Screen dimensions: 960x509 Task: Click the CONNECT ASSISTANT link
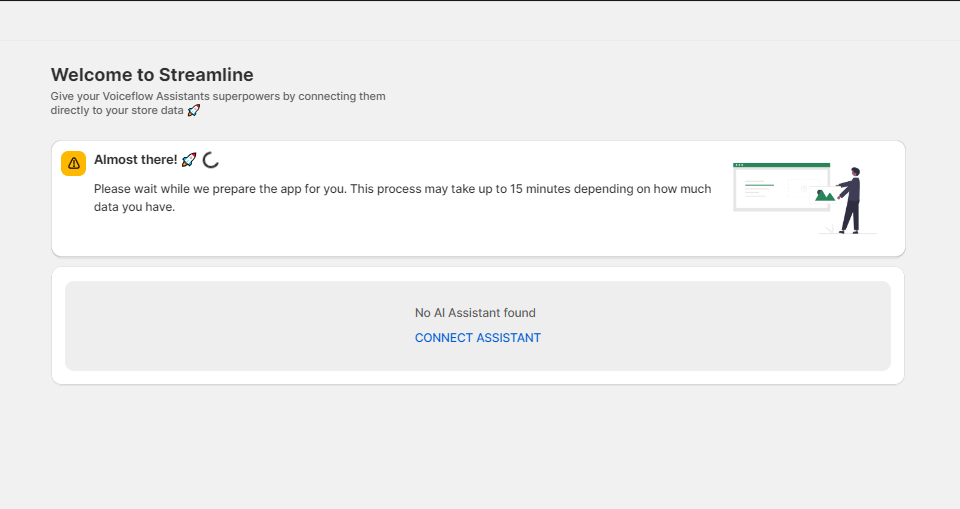(x=478, y=337)
